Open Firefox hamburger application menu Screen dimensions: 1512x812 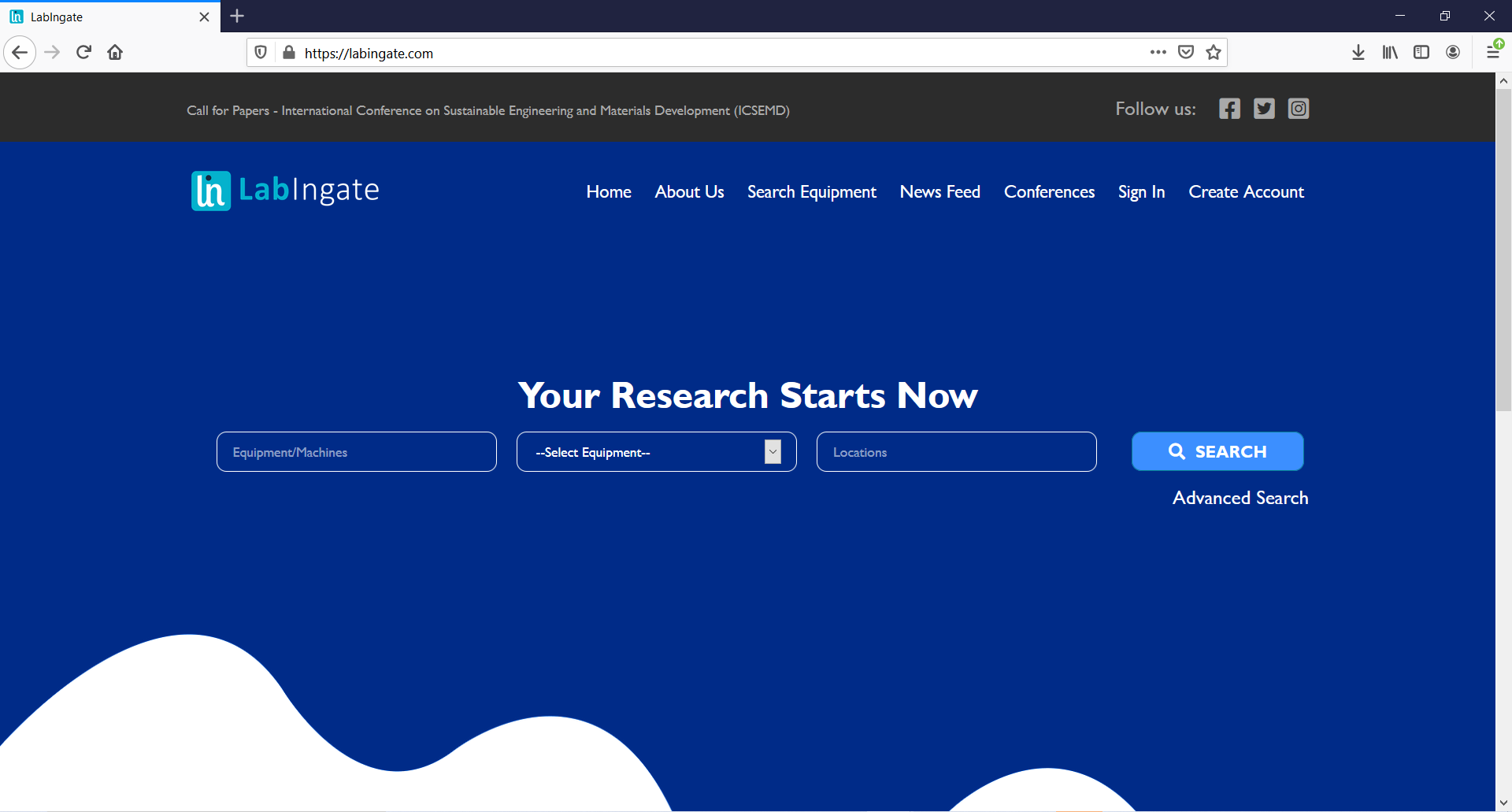point(1492,53)
